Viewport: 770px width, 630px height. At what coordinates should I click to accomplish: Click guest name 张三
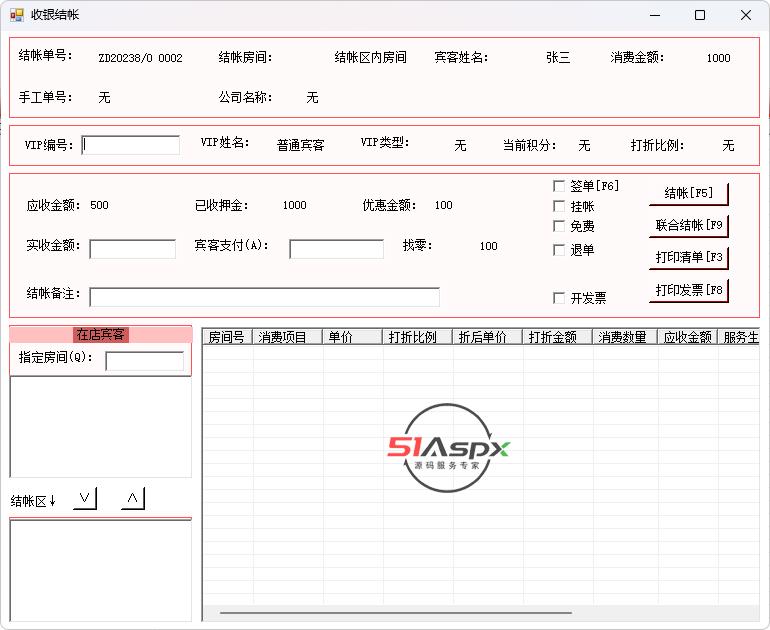tap(558, 57)
